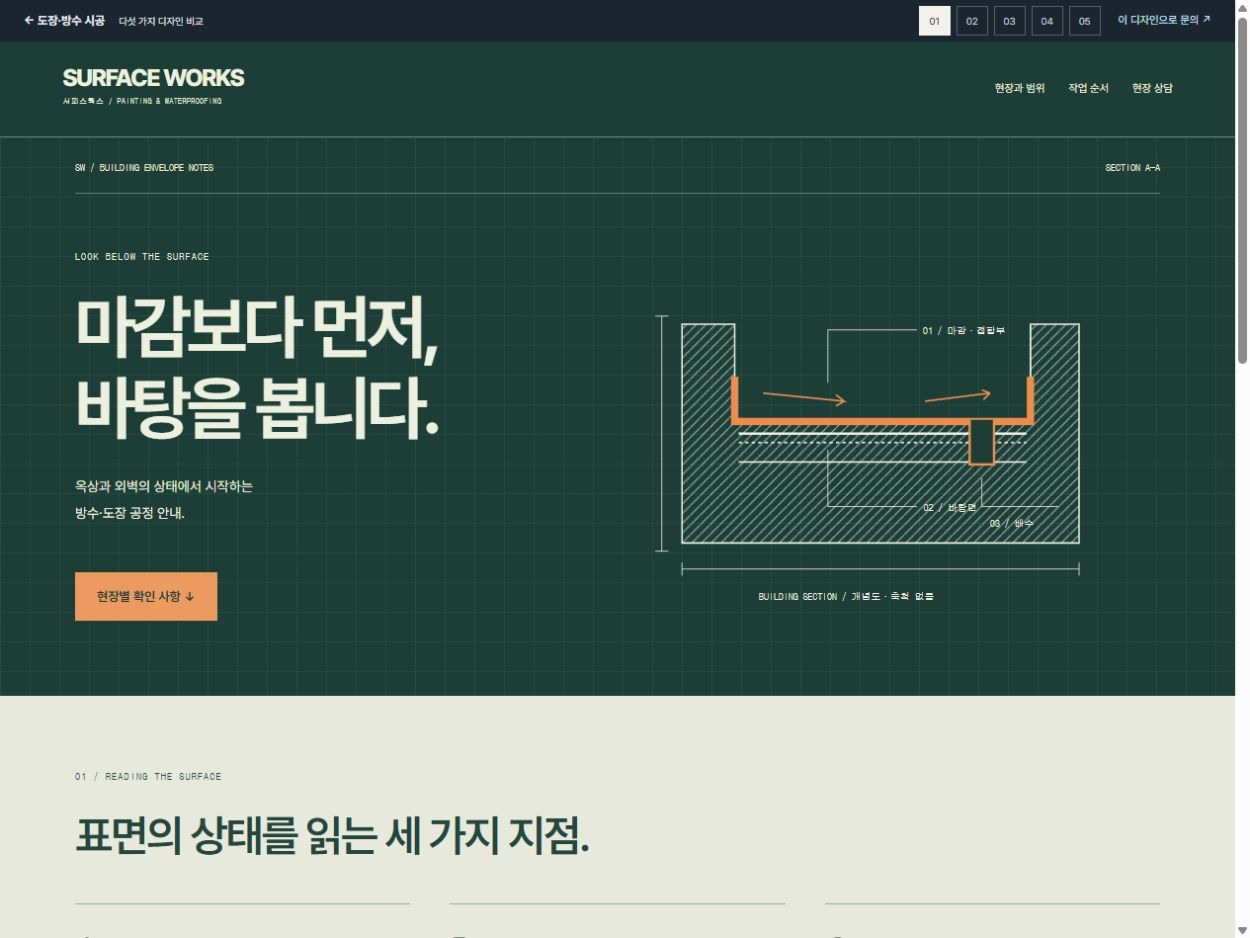This screenshot has width=1250, height=938.
Task: Click the vertical page scrollbar thumb
Action: 1243,190
